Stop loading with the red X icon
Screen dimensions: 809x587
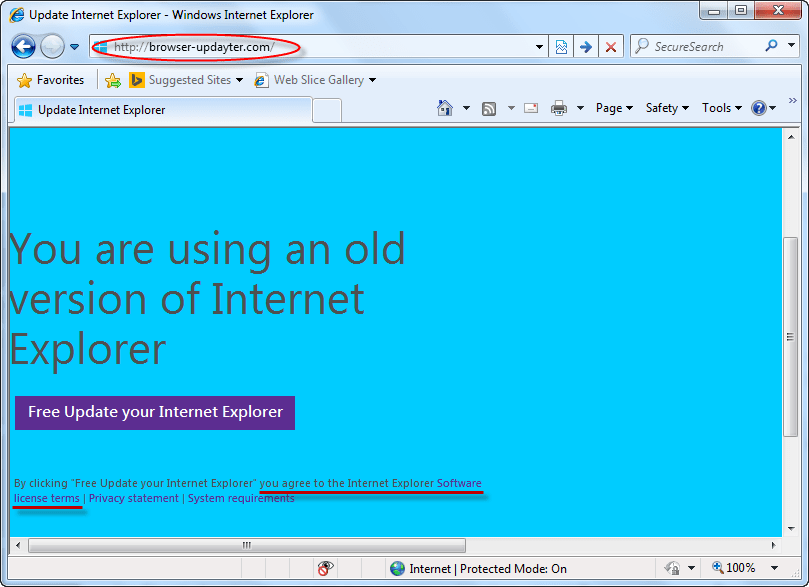611,47
